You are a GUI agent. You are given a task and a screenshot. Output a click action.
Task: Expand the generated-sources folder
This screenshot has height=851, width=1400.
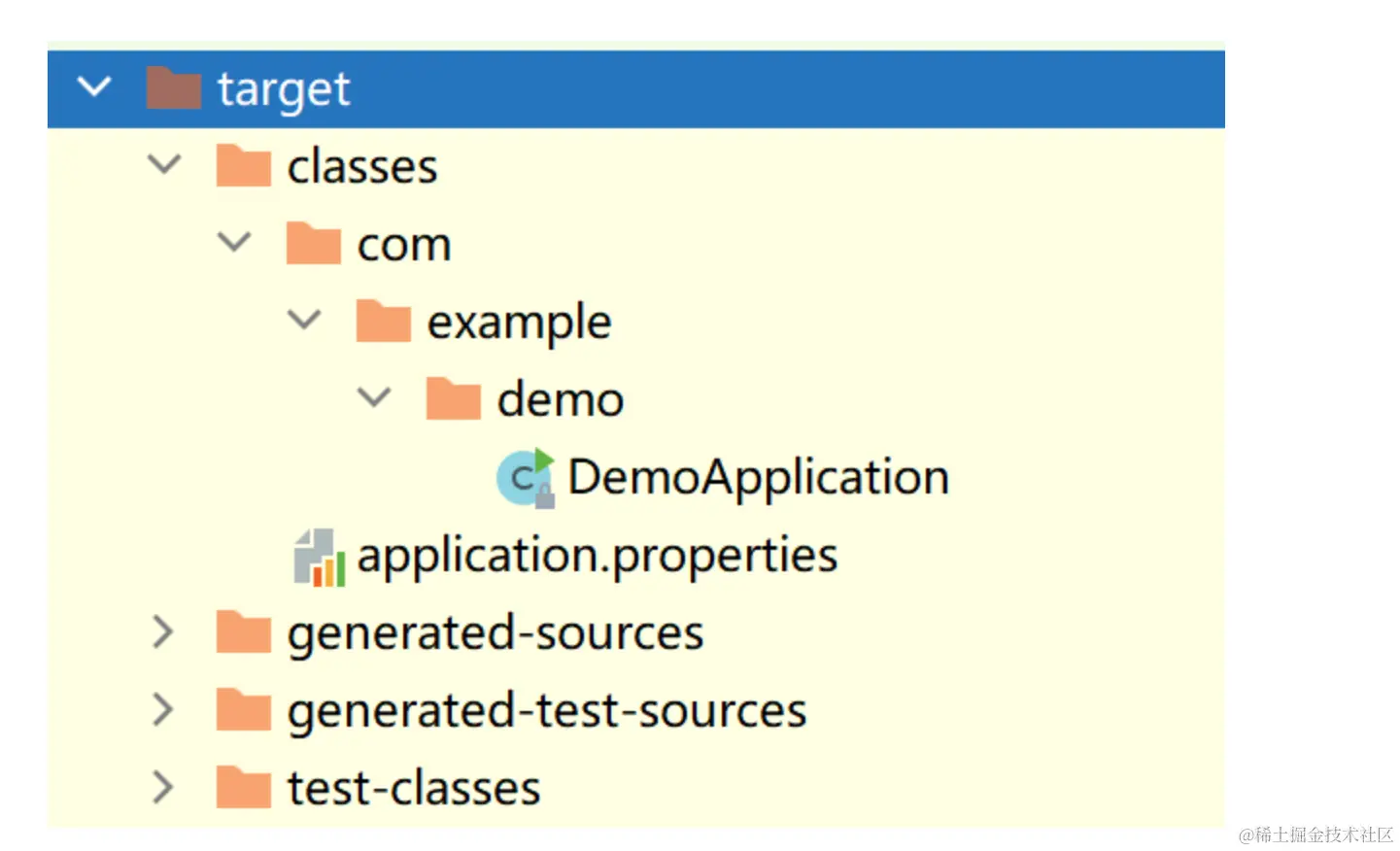click(x=163, y=632)
